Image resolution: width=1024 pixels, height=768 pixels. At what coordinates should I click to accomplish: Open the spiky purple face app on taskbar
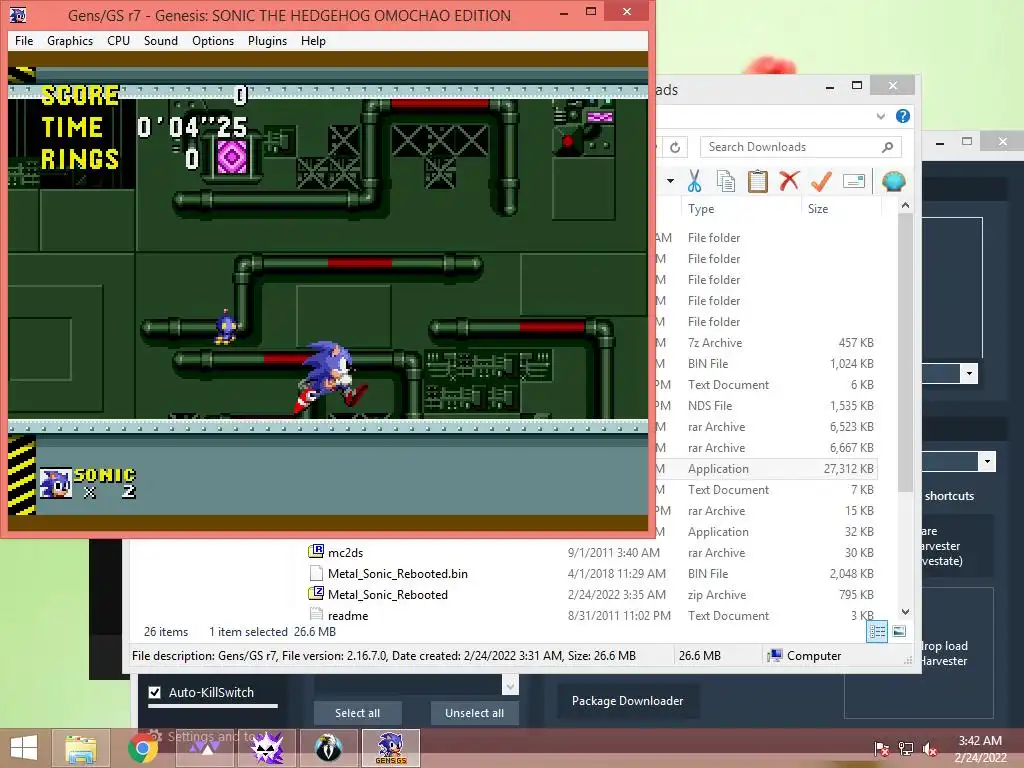267,748
